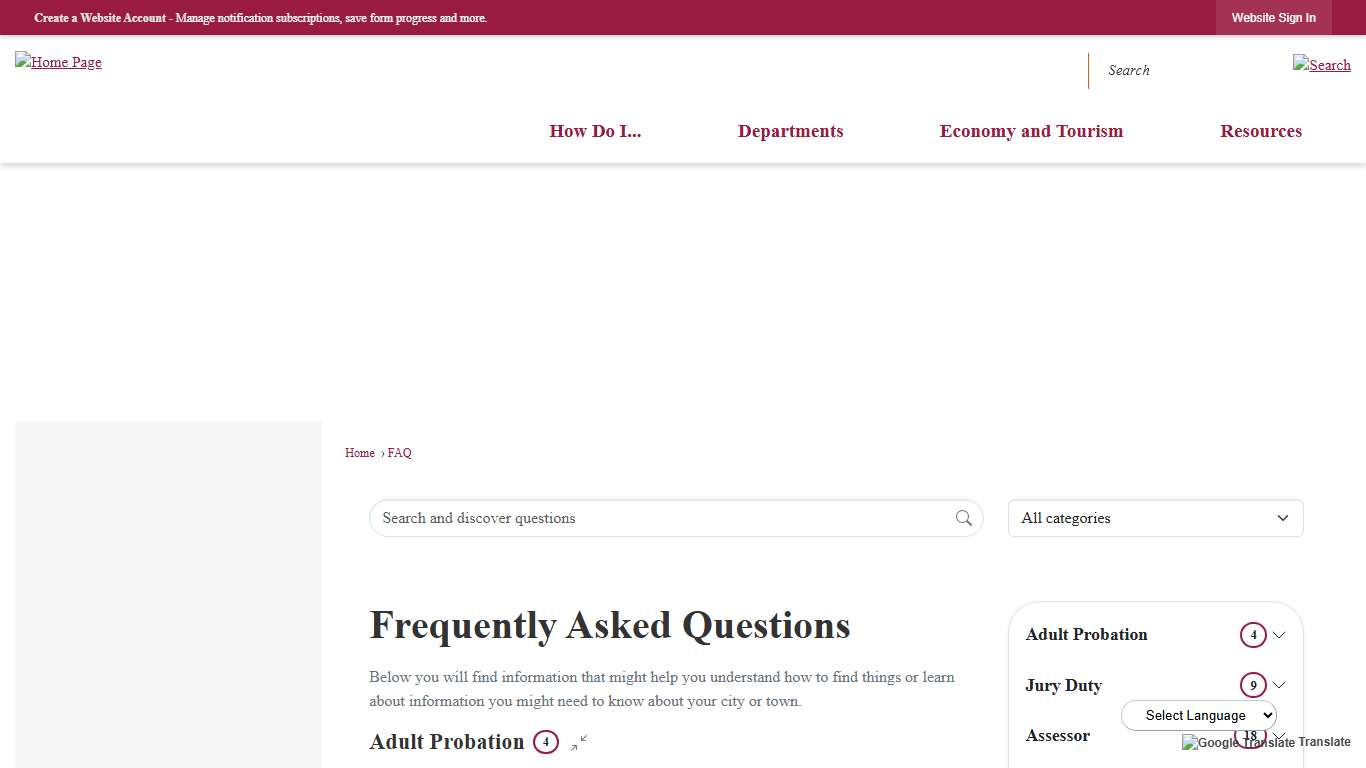The width and height of the screenshot is (1366, 768).
Task: Click inside the Search and discover questions field
Action: point(600,518)
